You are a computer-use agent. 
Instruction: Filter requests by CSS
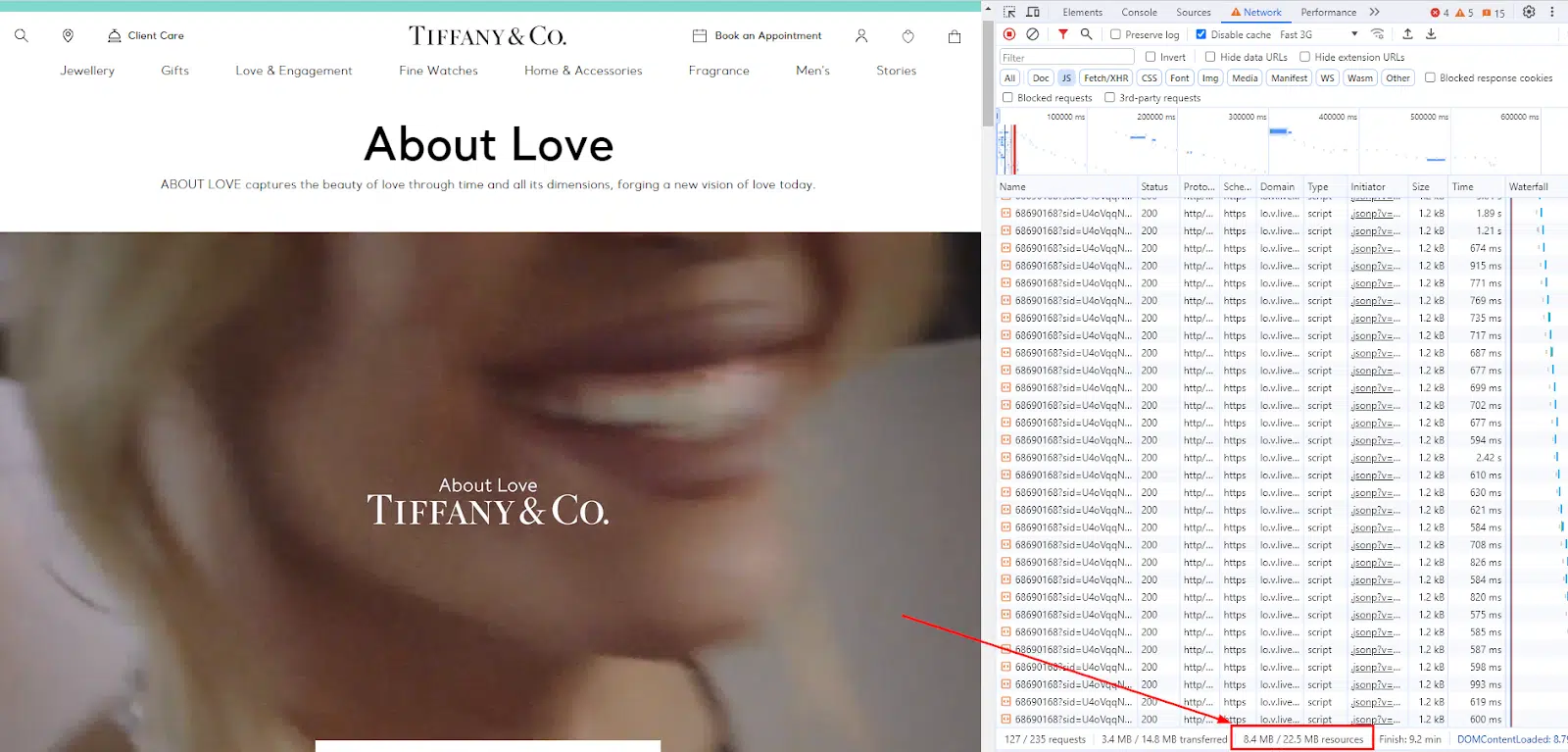pyautogui.click(x=1150, y=77)
